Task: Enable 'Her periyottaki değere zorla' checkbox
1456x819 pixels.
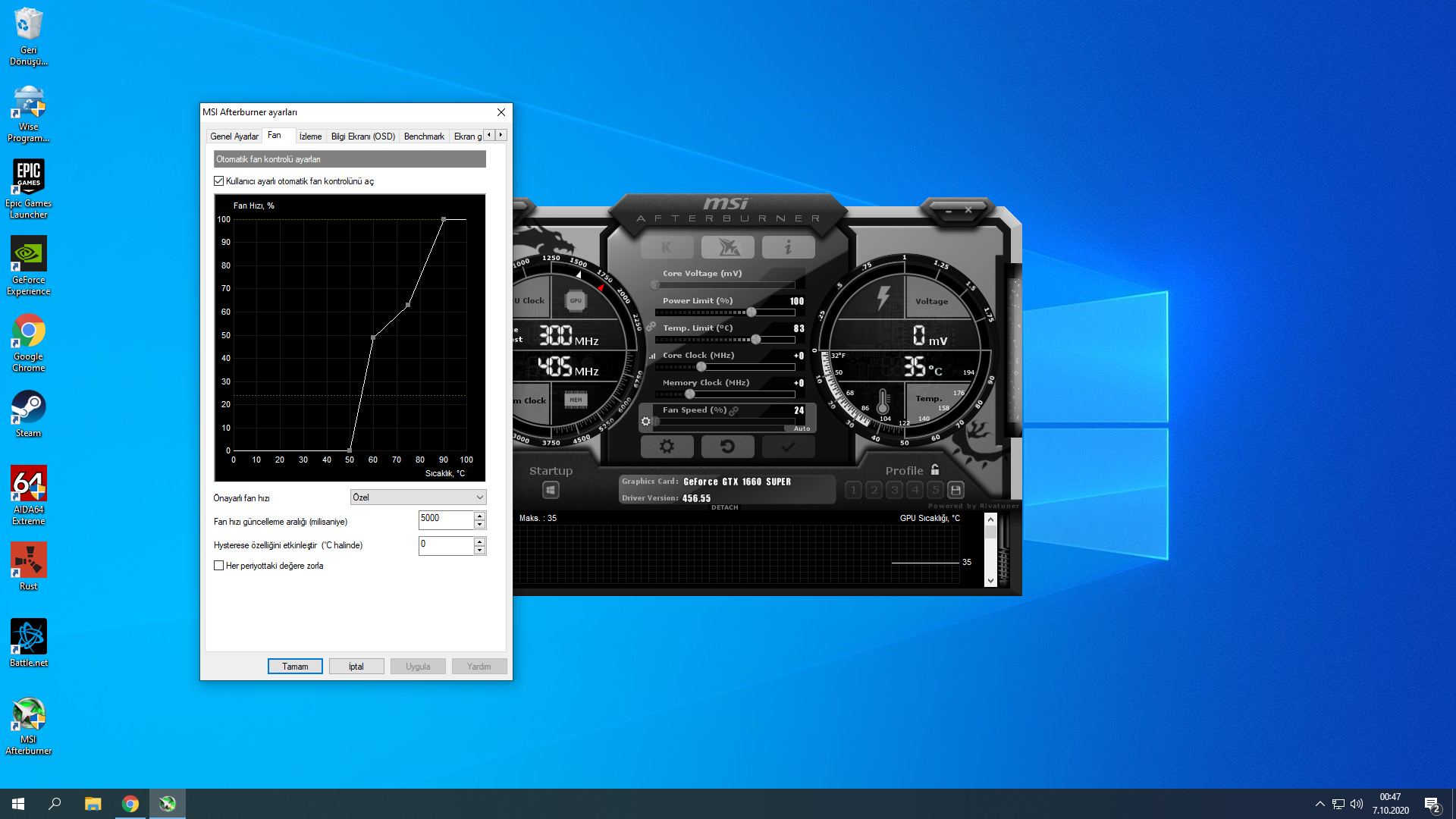Action: tap(219, 566)
